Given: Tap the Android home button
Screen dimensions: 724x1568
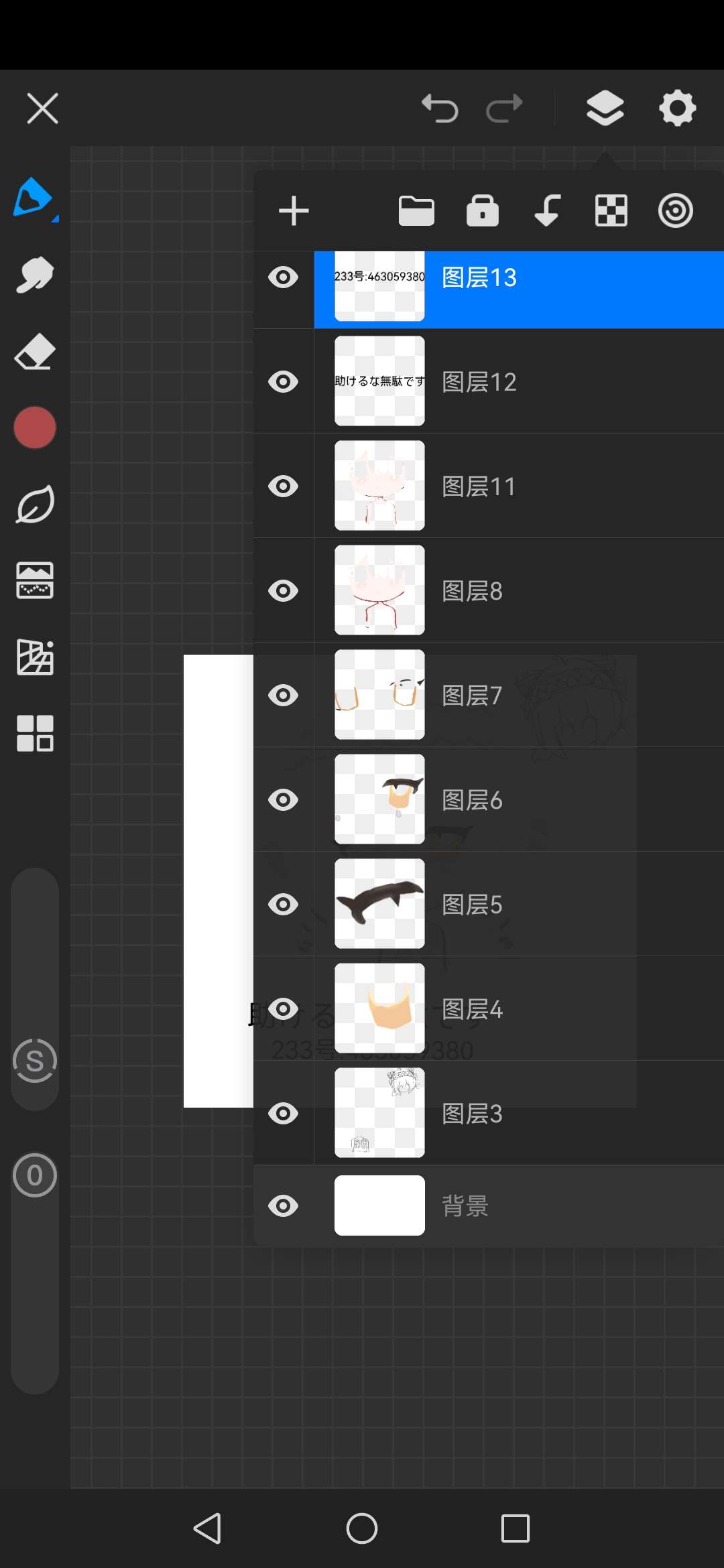Looking at the screenshot, I should coord(362,1528).
